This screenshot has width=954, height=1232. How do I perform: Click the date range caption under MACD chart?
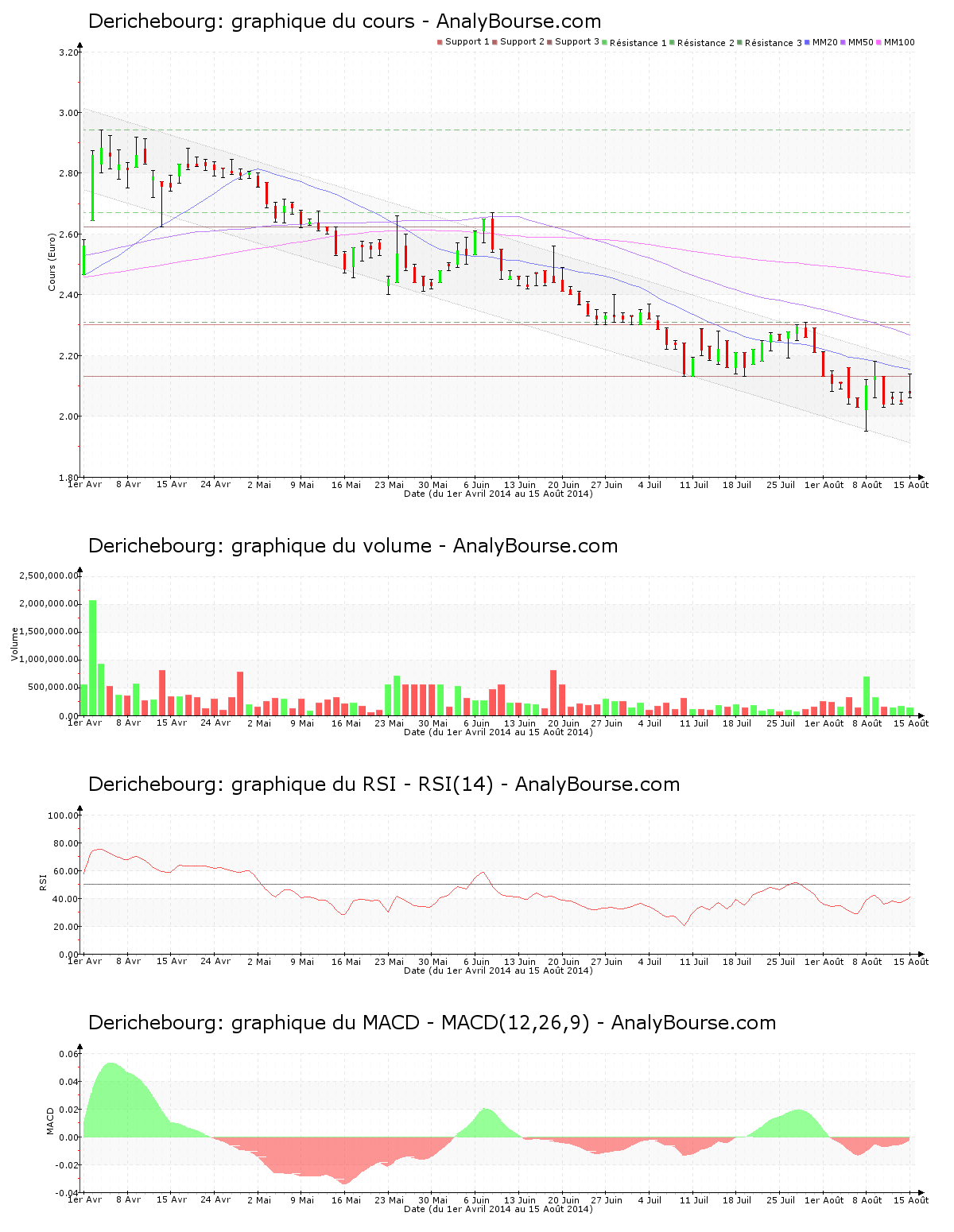click(498, 1209)
